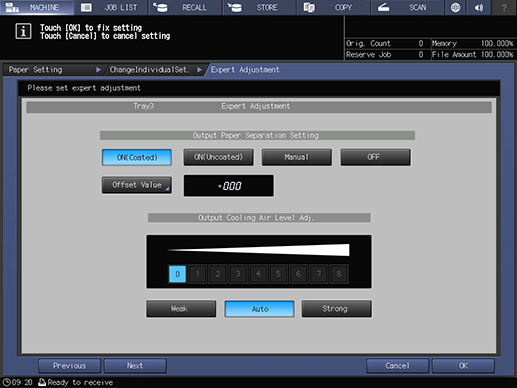Viewport: 517px width, 388px height.
Task: Switch to the RECALL tab
Action: click(185, 7)
